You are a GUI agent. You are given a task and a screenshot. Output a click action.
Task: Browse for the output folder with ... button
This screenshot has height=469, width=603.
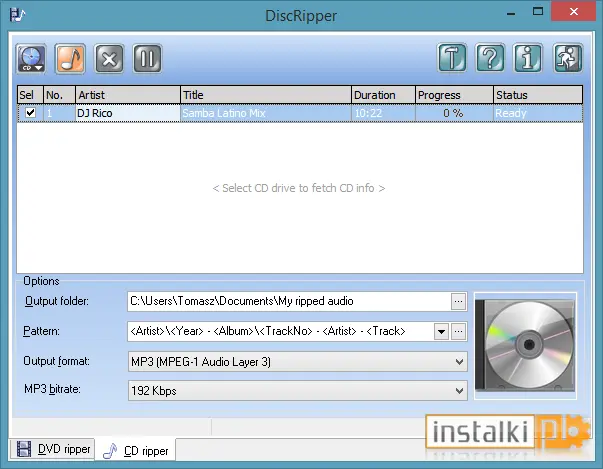pos(458,301)
